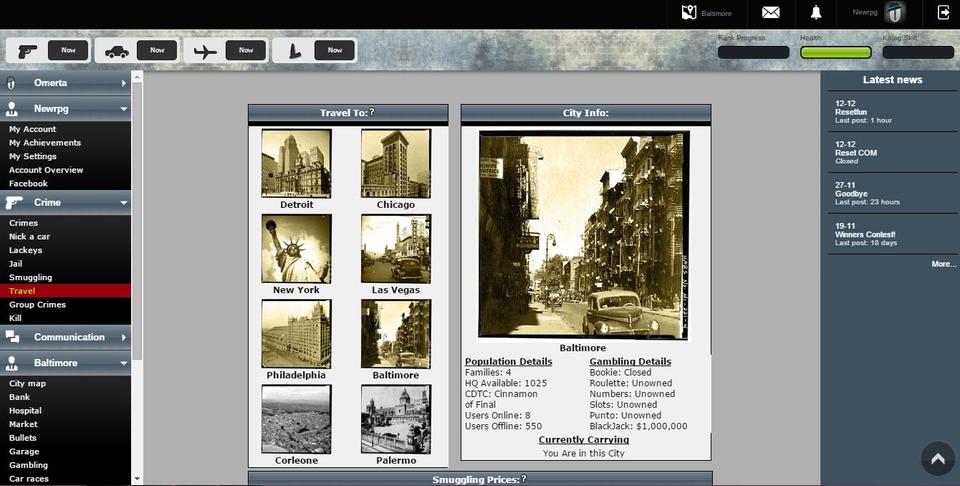Select the Palermo thumbnail
The height and width of the screenshot is (486, 960).
pyautogui.click(x=396, y=419)
